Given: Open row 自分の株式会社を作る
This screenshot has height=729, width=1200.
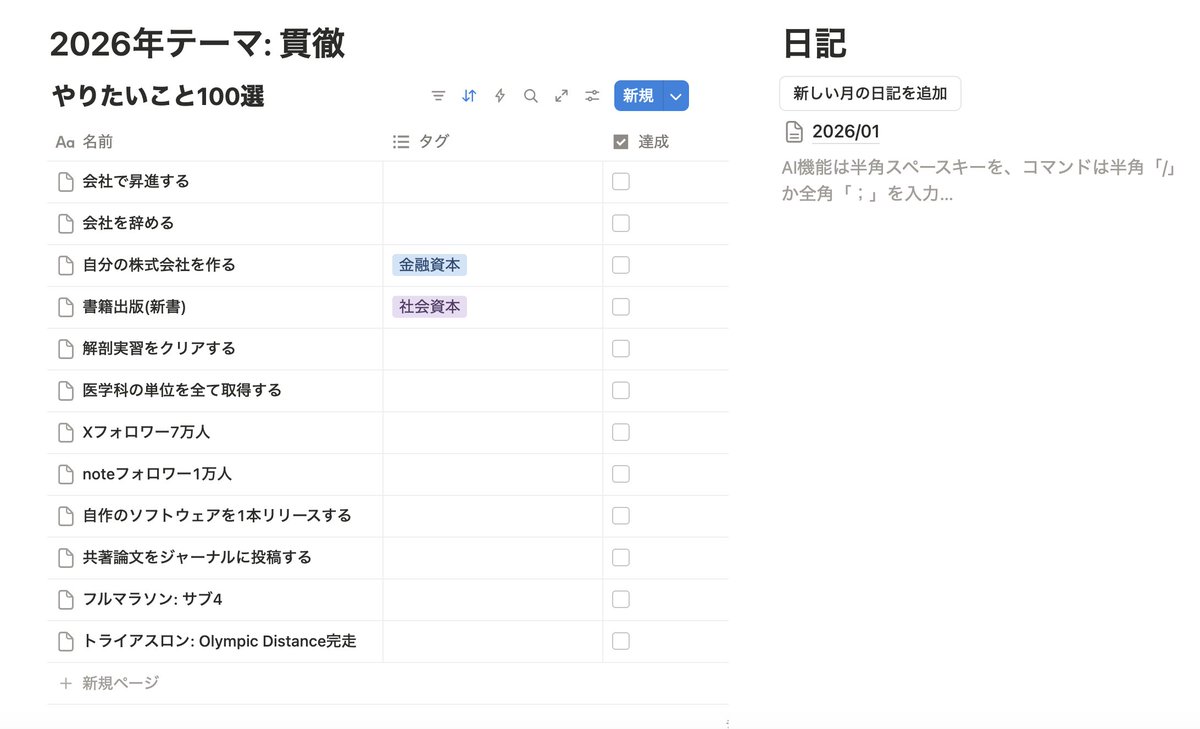Looking at the screenshot, I should (x=159, y=265).
